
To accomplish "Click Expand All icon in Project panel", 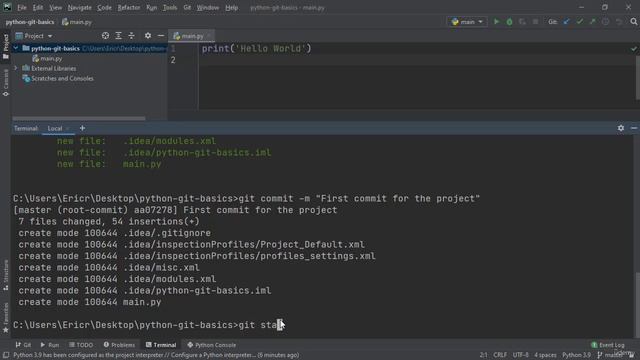I will coord(118,36).
